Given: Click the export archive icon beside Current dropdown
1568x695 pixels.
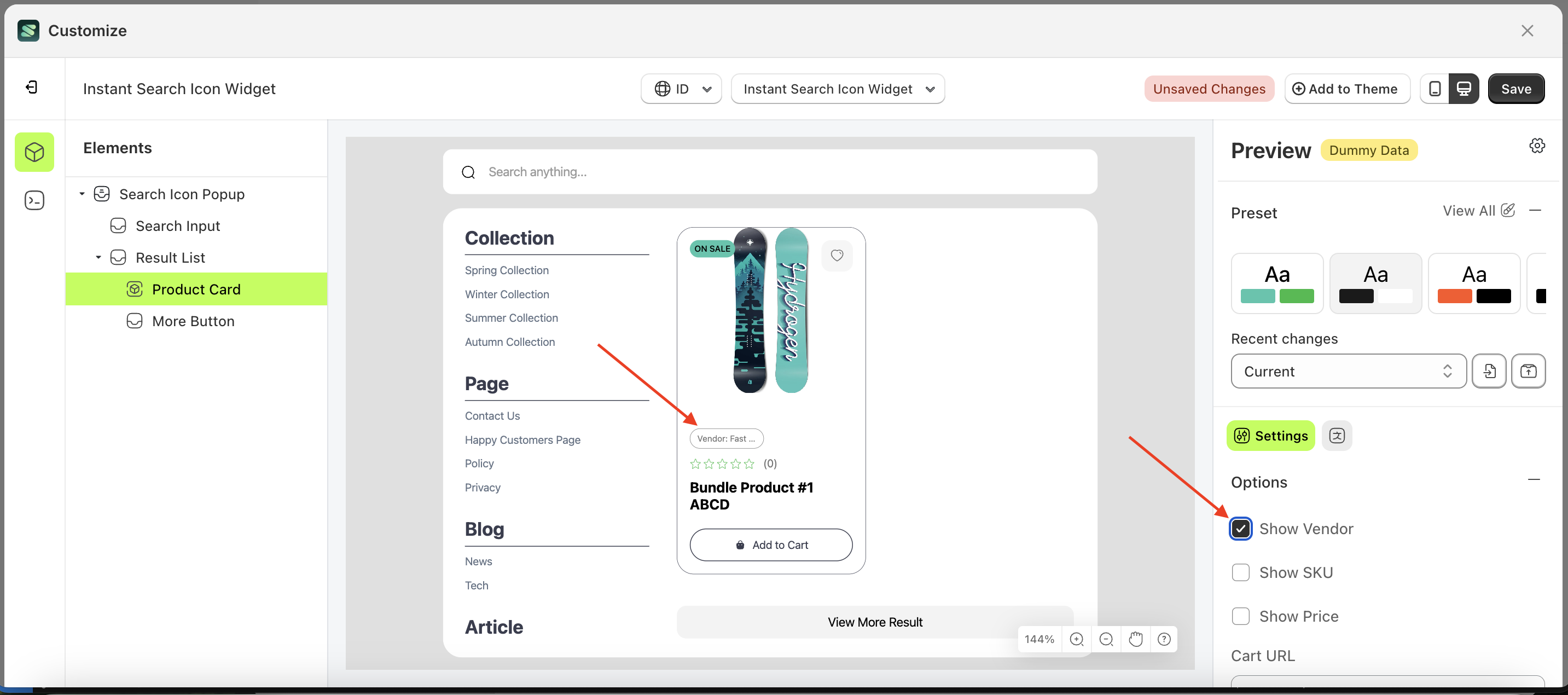Looking at the screenshot, I should [x=1529, y=371].
